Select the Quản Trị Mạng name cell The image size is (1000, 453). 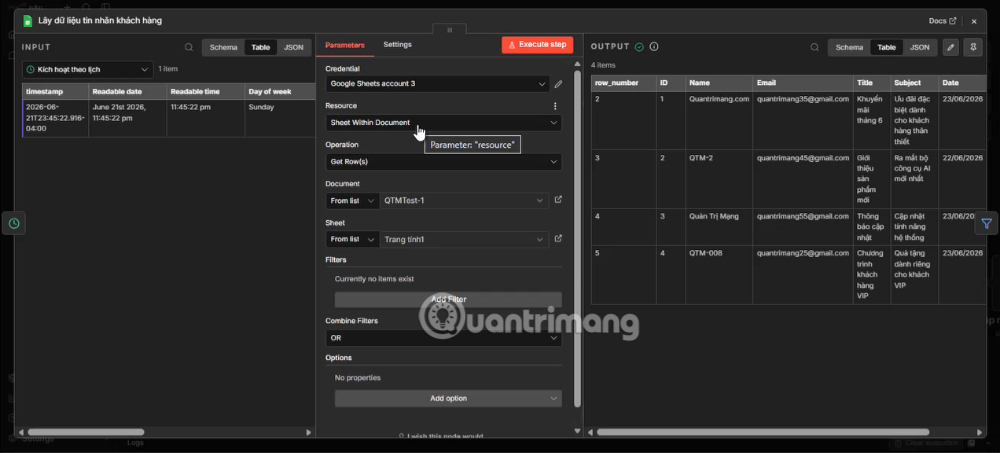[719, 227]
